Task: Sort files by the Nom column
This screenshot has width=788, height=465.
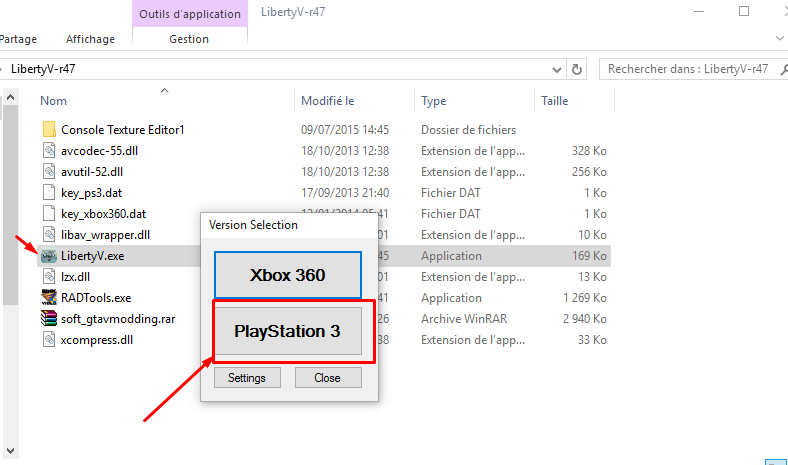Action: click(53, 101)
